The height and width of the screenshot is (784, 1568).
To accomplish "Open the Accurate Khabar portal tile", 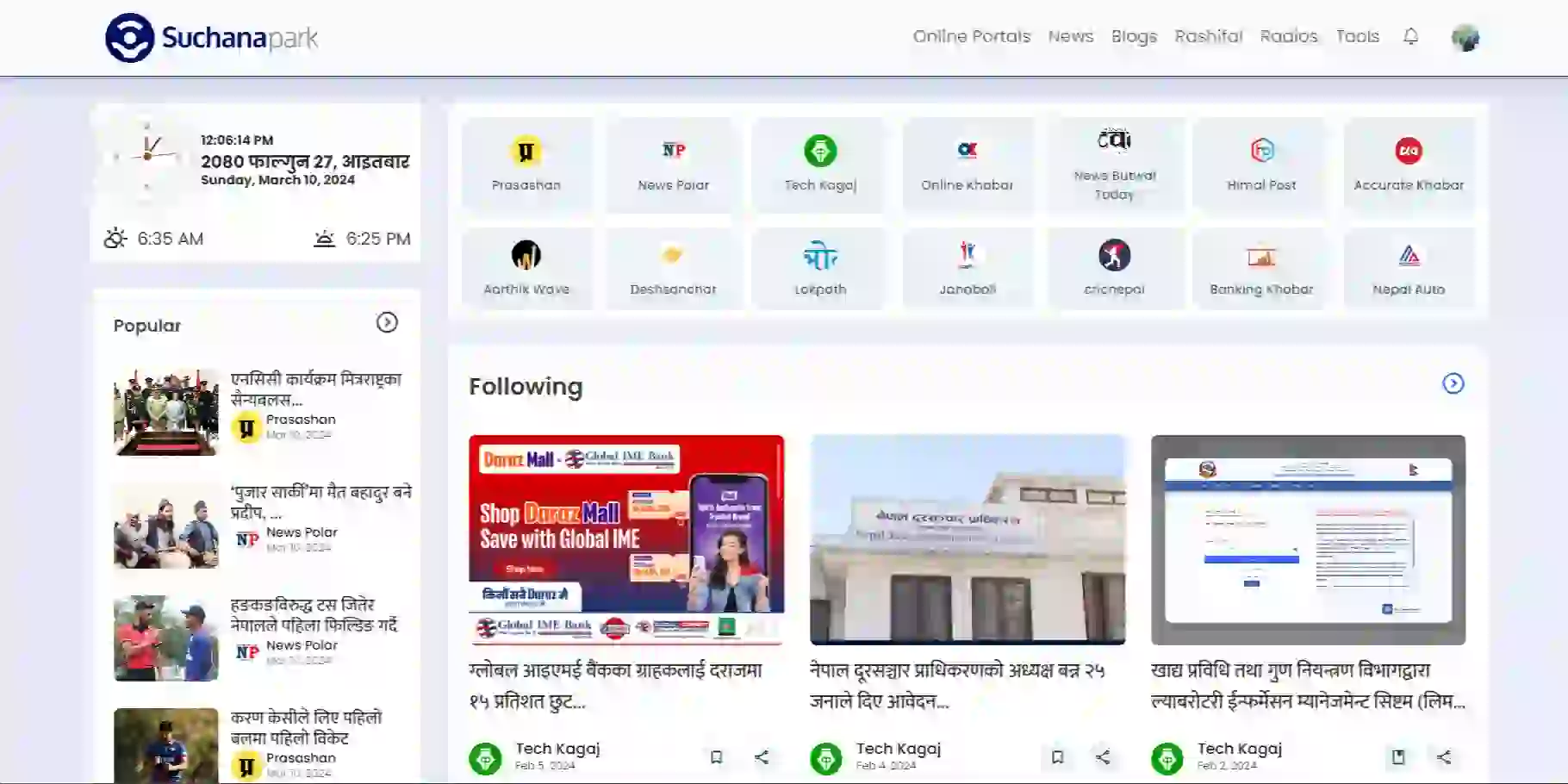I will [1409, 165].
